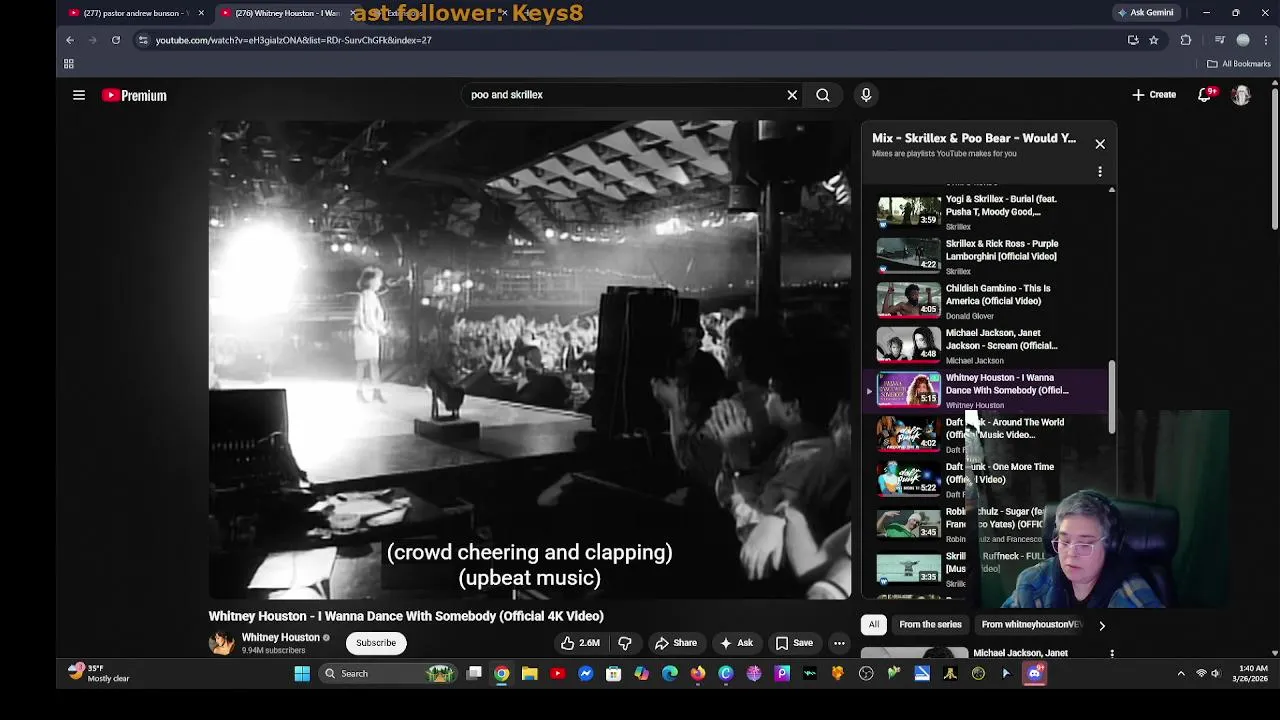Click the browser address bar URL
1280x720 pixels.
coord(293,40)
